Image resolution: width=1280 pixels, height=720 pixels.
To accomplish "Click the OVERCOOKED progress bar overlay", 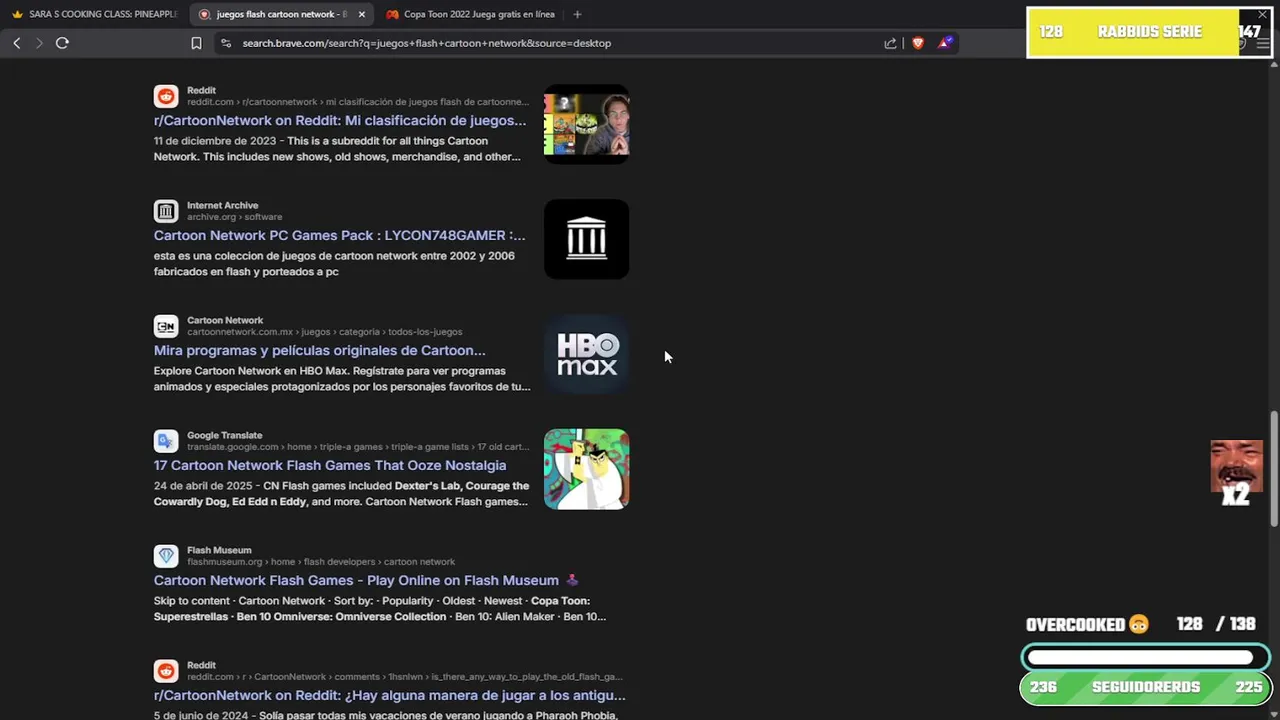I will [1146, 658].
